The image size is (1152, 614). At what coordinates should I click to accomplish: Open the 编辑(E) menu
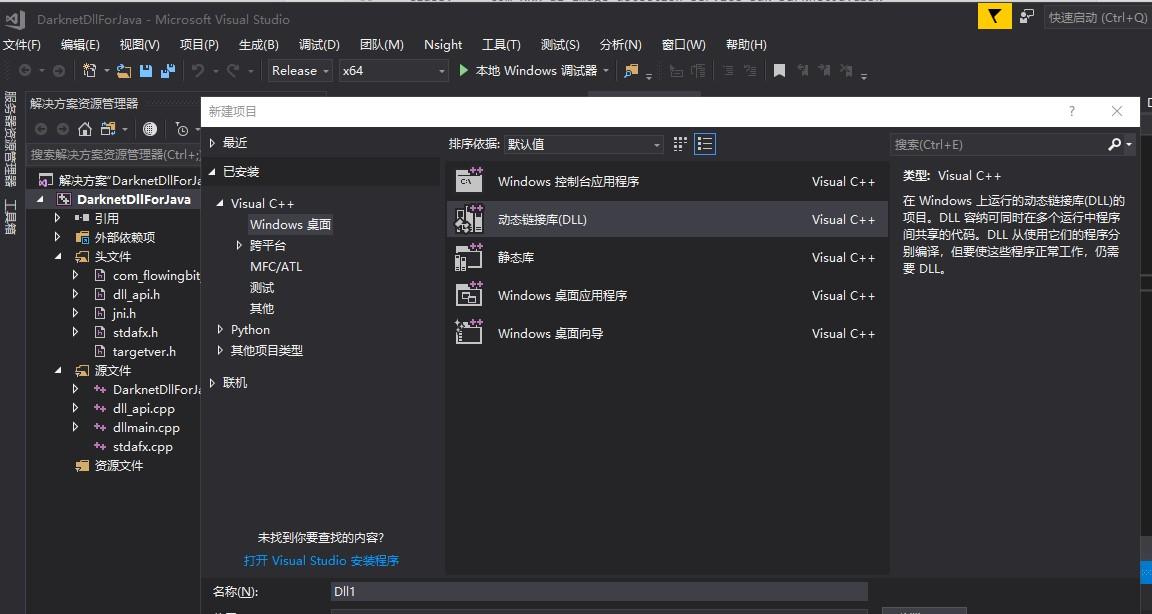pos(80,45)
